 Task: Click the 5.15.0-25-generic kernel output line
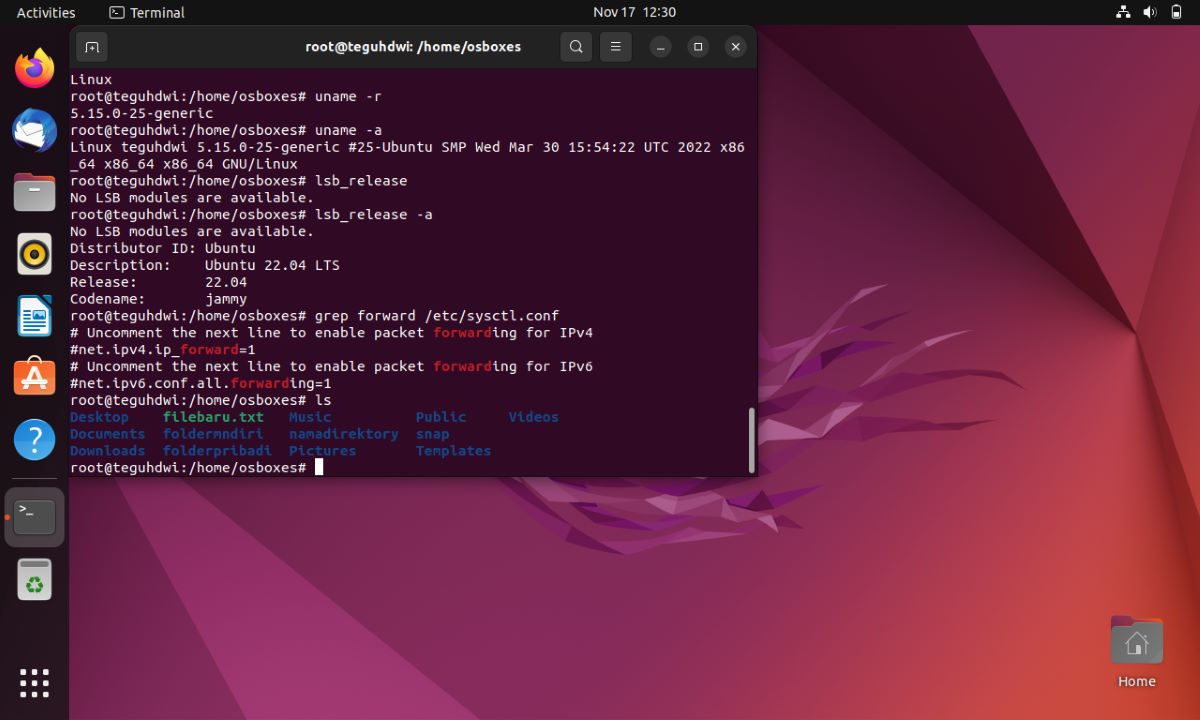click(141, 113)
